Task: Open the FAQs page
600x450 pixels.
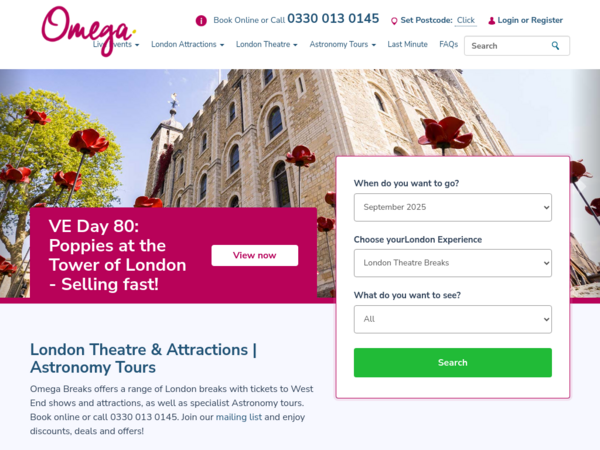Action: pos(448,44)
